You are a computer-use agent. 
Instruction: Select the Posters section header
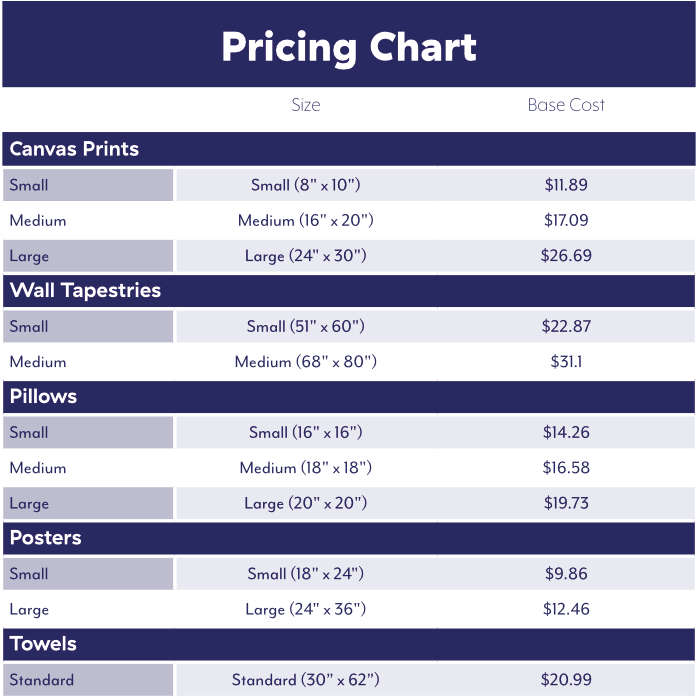(x=46, y=538)
